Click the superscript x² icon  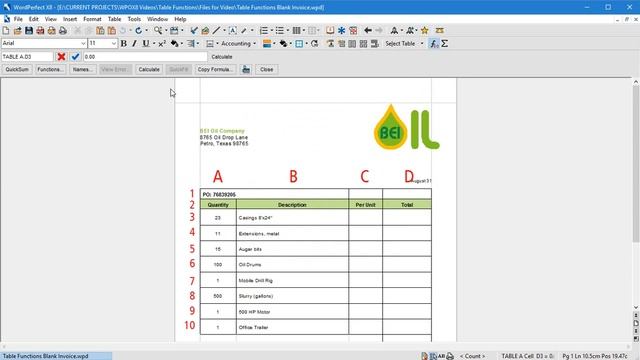click(162, 43)
